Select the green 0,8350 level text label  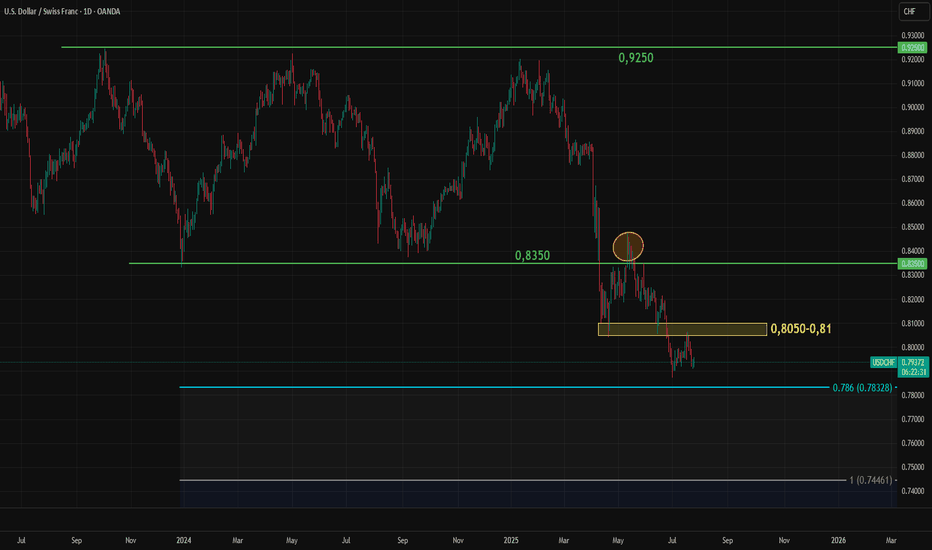point(532,256)
